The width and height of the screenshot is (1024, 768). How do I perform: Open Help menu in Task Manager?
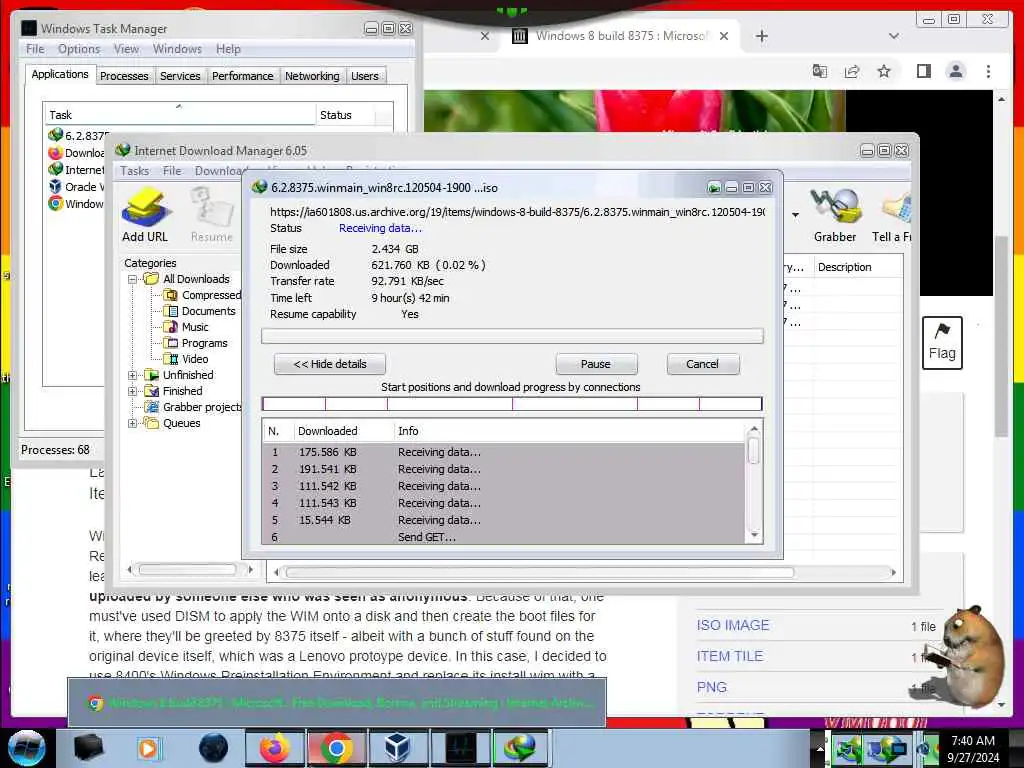[x=229, y=49]
